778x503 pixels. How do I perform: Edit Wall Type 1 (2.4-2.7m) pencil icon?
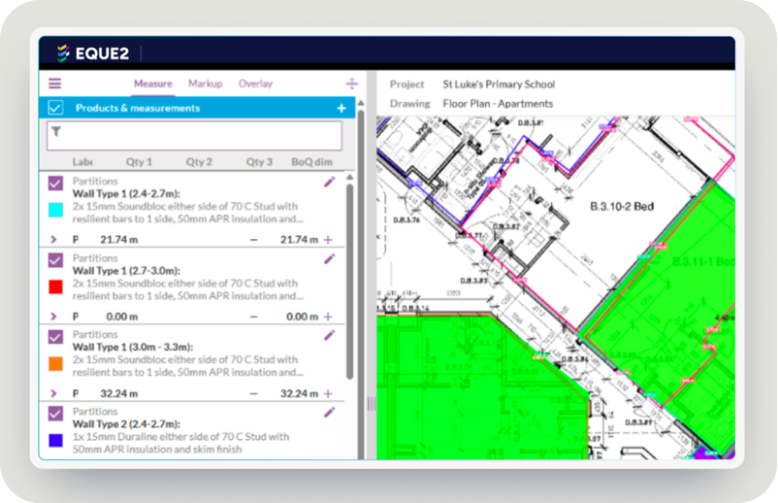pos(329,182)
